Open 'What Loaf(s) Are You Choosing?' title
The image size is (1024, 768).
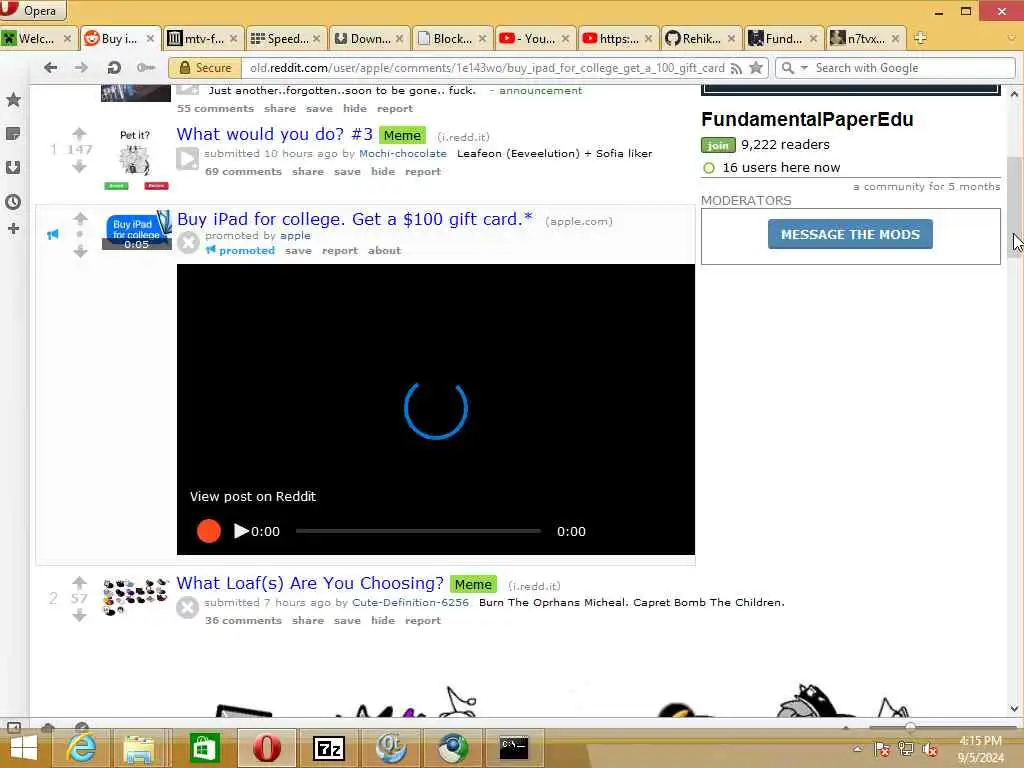point(310,583)
